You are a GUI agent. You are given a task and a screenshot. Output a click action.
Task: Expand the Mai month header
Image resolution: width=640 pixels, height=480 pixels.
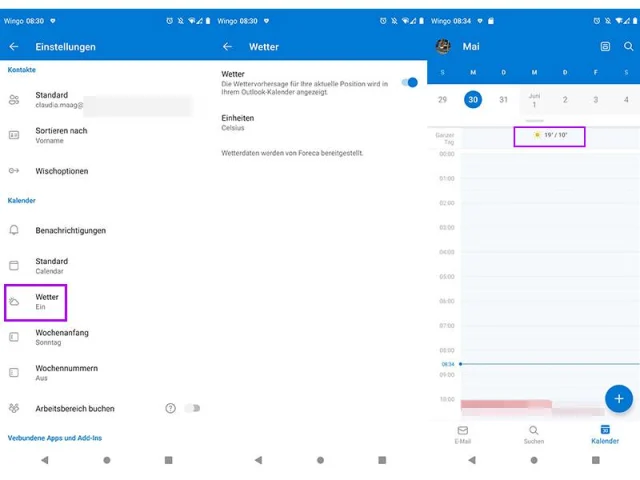471,47
